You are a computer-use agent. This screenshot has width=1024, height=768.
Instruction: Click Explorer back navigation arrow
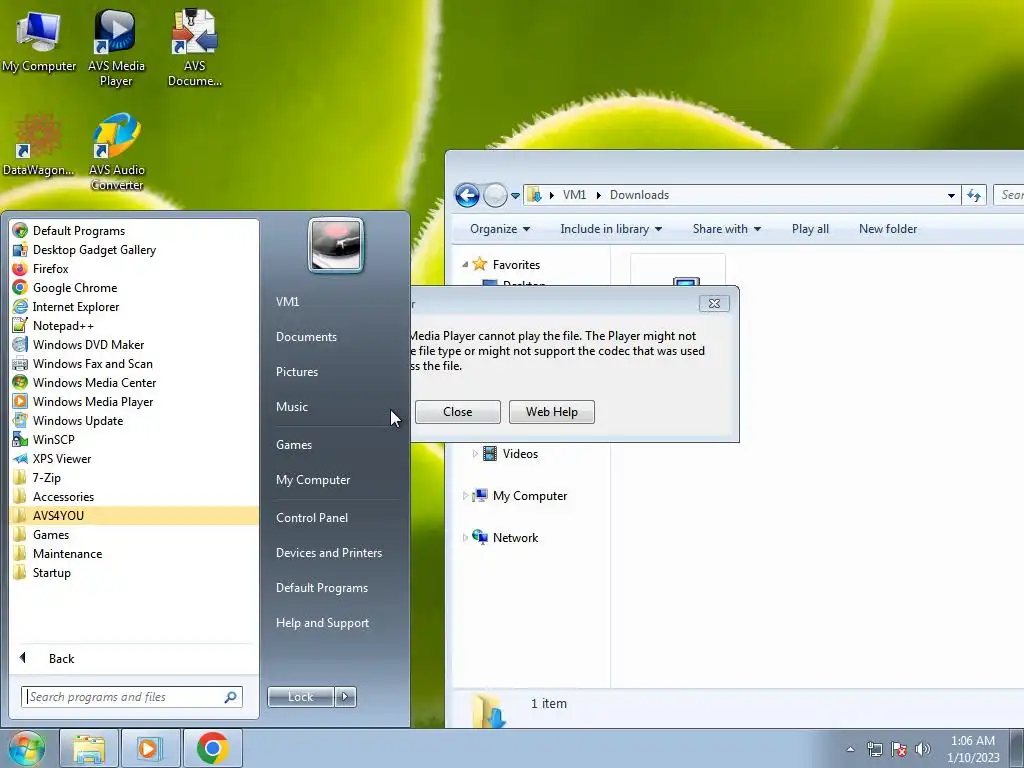pos(467,195)
